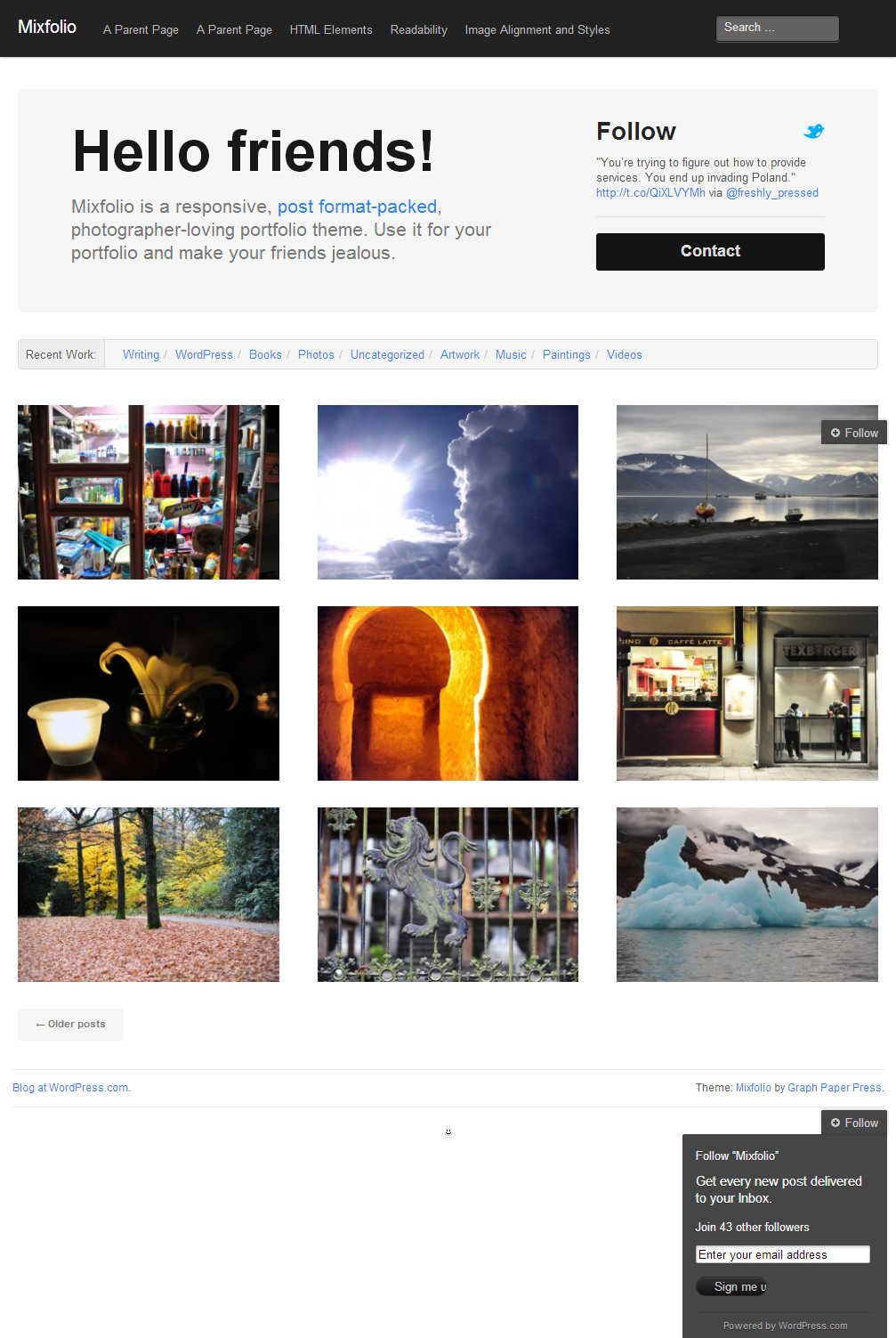Open the HTML Elements menu item

331,29
